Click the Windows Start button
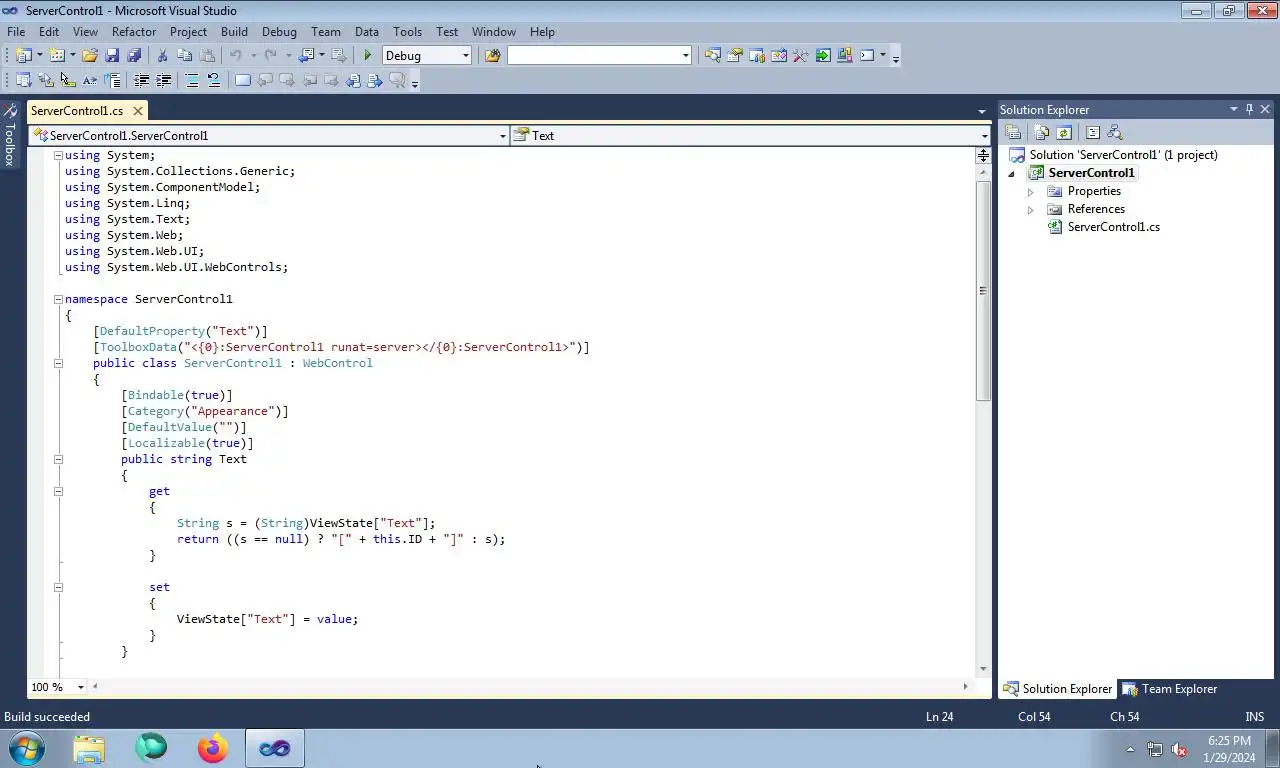The width and height of the screenshot is (1280, 768). point(27,748)
